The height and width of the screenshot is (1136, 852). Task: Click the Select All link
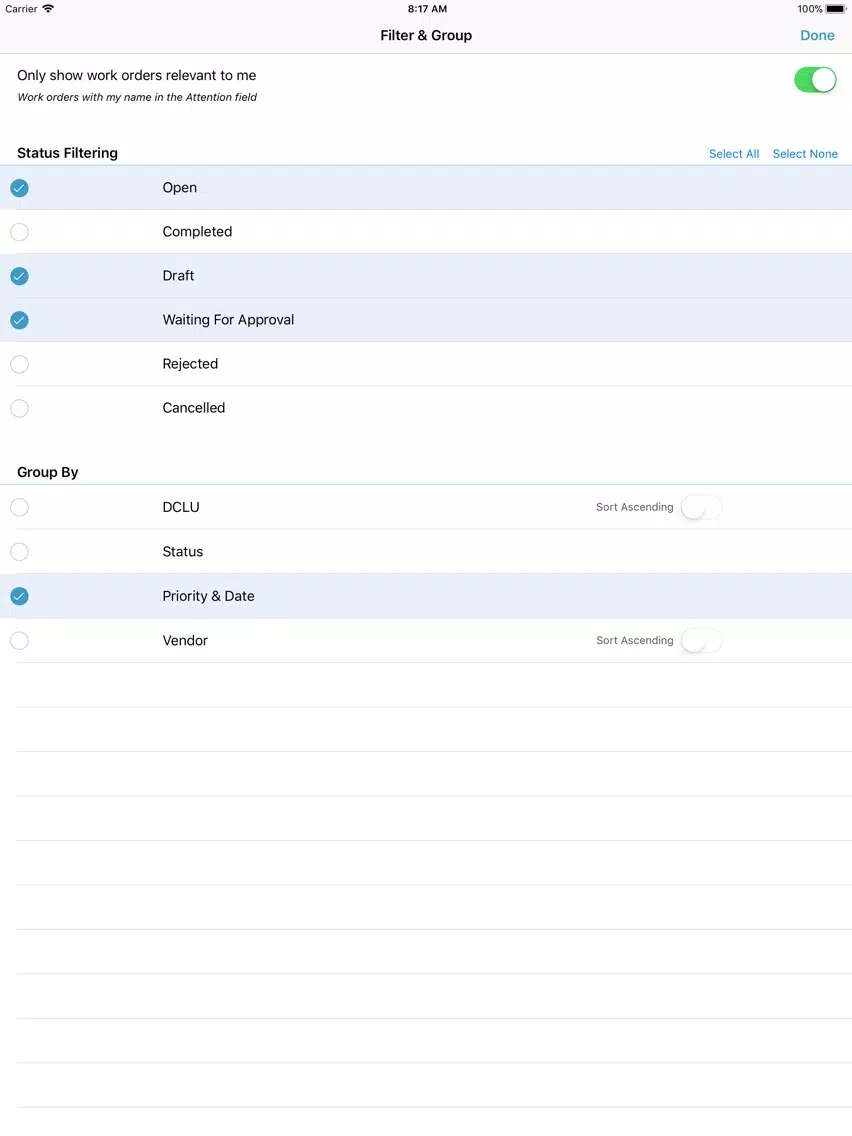click(734, 154)
